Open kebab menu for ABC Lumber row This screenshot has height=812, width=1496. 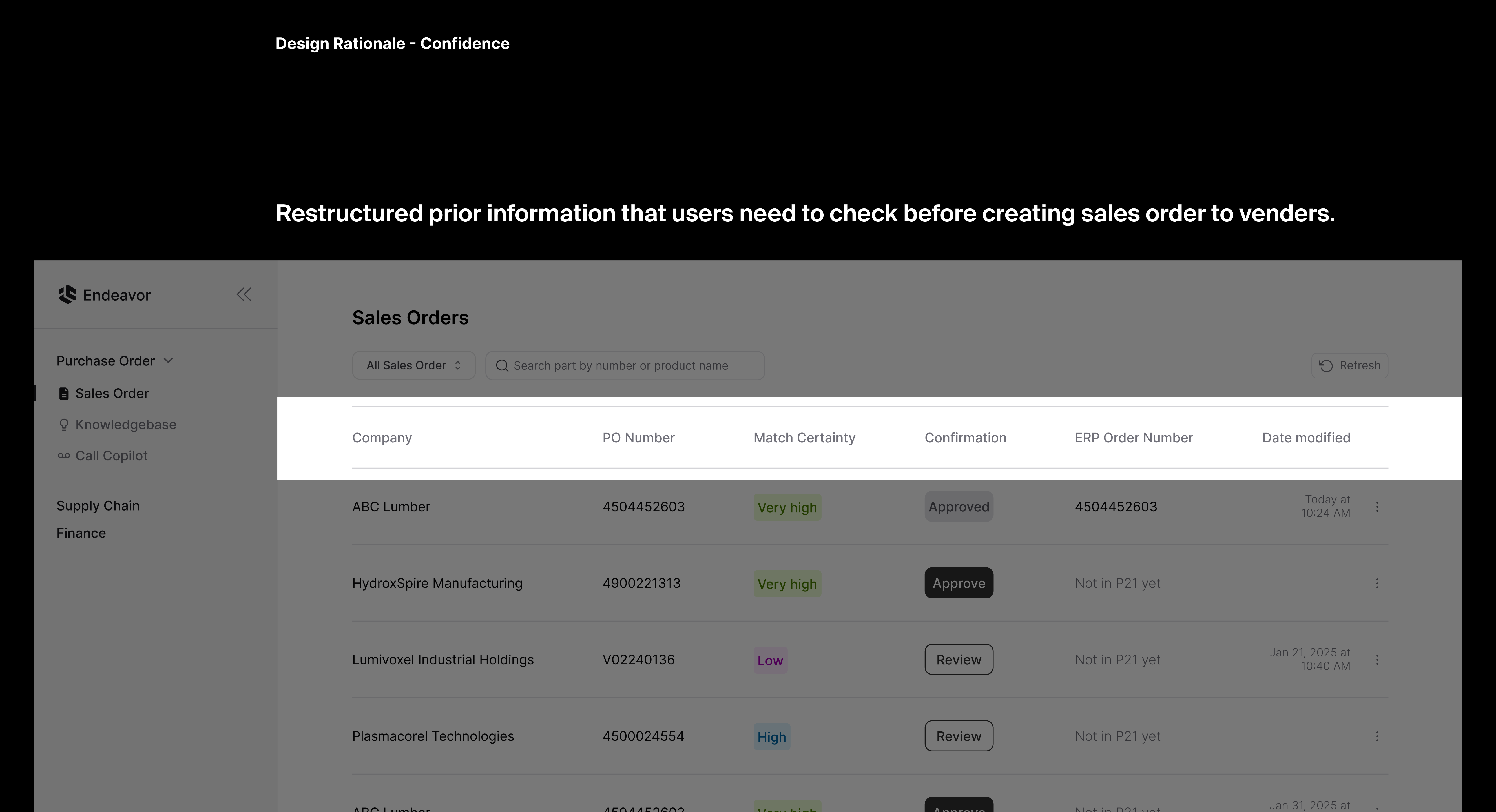click(1377, 507)
